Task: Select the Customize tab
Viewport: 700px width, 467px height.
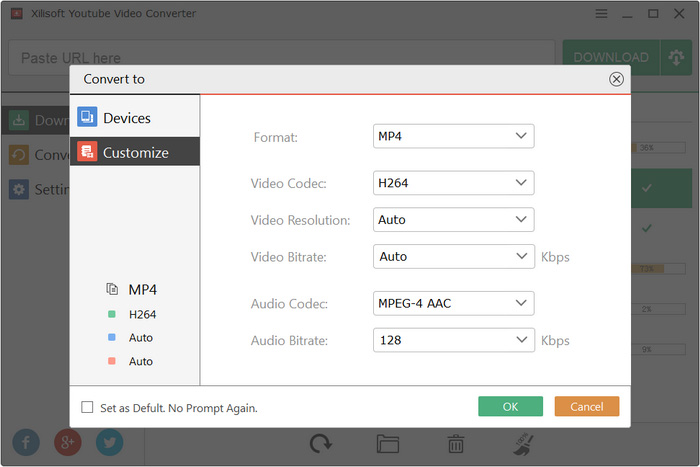Action: click(x=134, y=152)
